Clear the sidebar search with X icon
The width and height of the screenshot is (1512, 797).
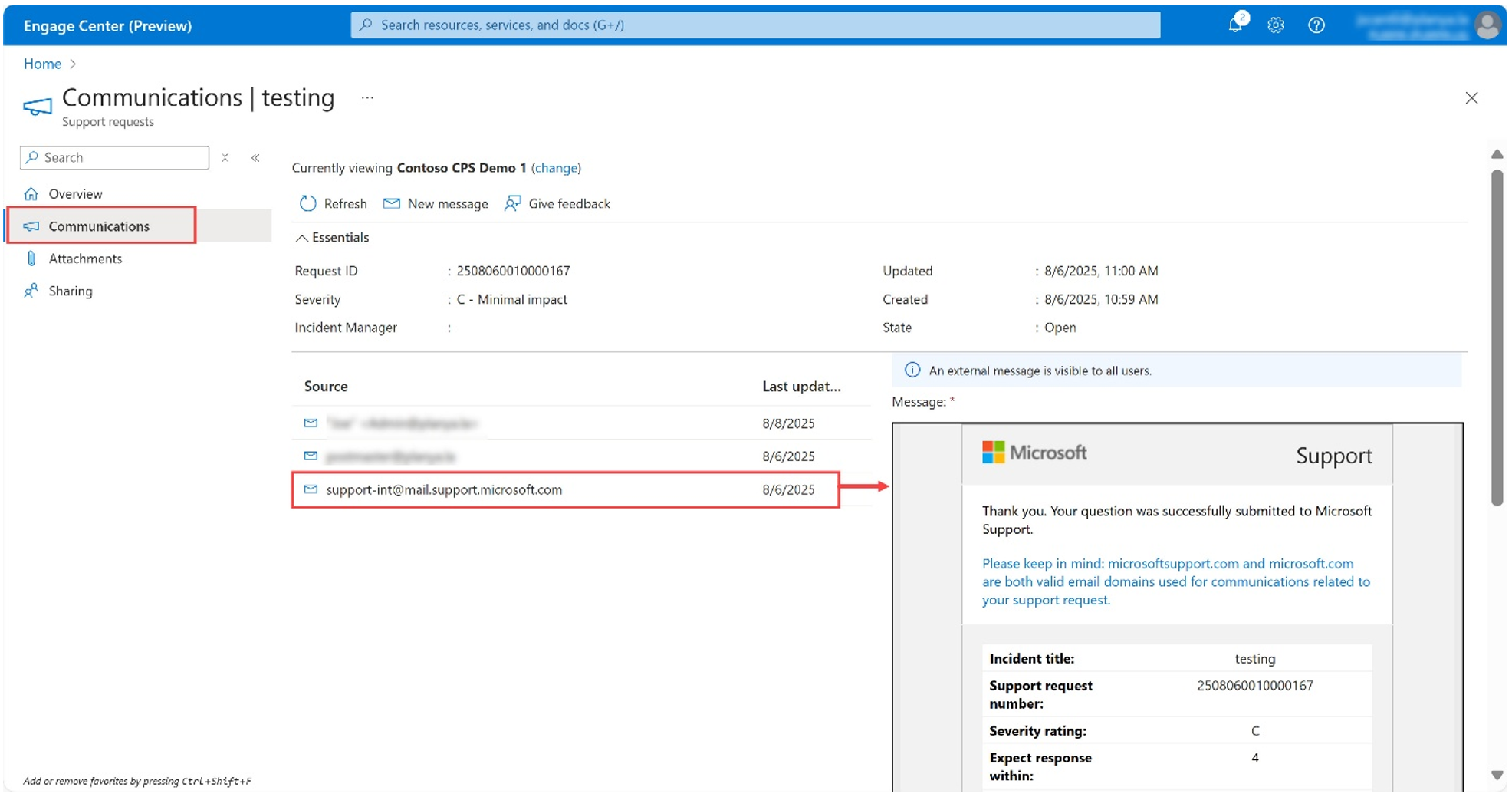[x=225, y=157]
